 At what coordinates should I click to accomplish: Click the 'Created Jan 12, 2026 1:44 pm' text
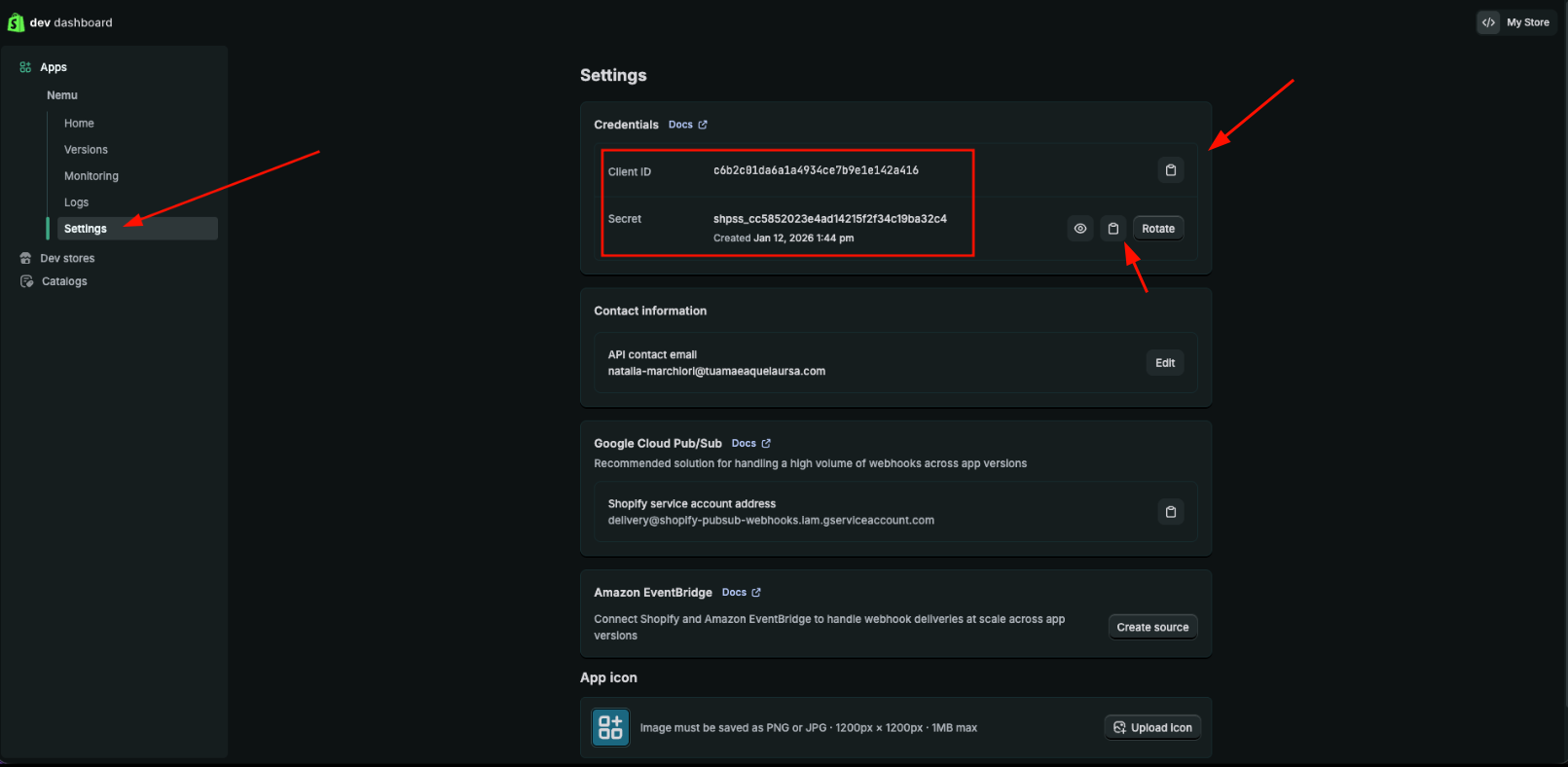click(x=784, y=237)
